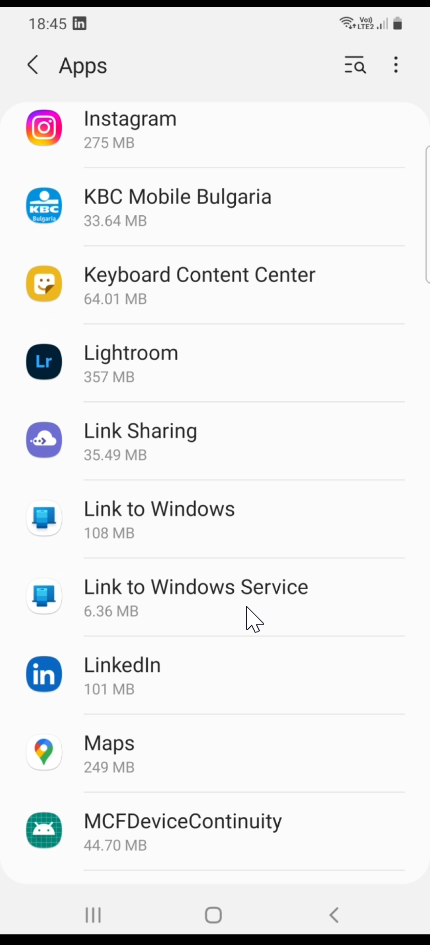The image size is (430, 945).
Task: Tap the Link to Windows Service icon
Action: click(43, 596)
